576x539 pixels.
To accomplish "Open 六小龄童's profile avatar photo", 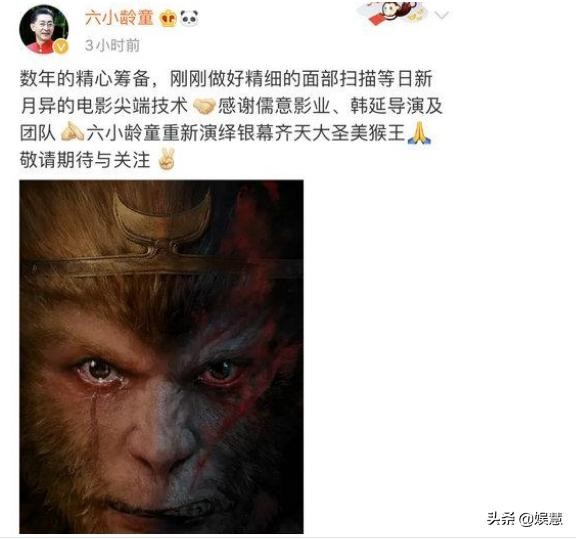I will (x=44, y=29).
